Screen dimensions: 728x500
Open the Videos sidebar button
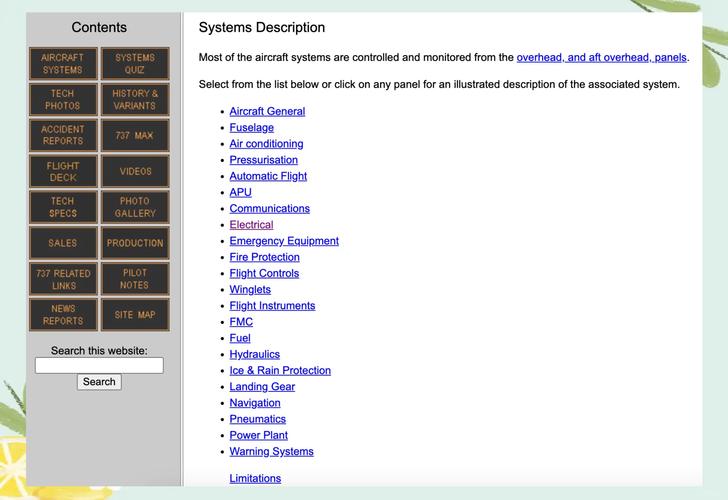point(135,171)
